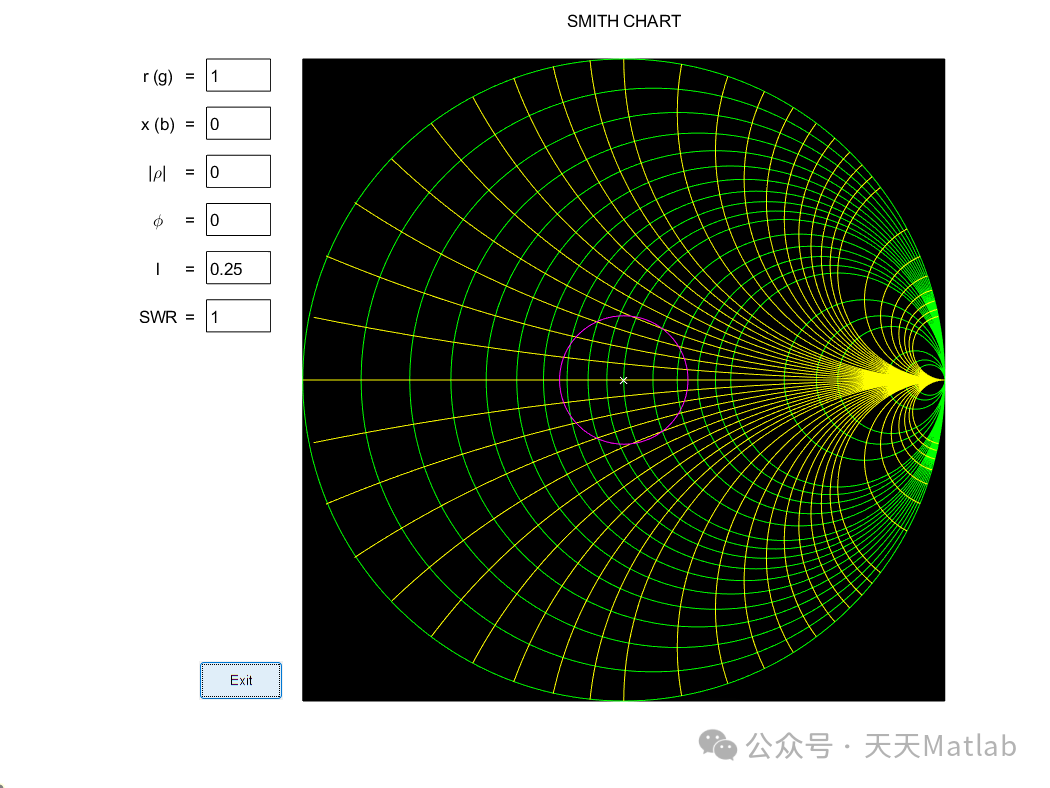The width and height of the screenshot is (1050, 788).
Task: Click the 'r (g)' label
Action: point(157,76)
